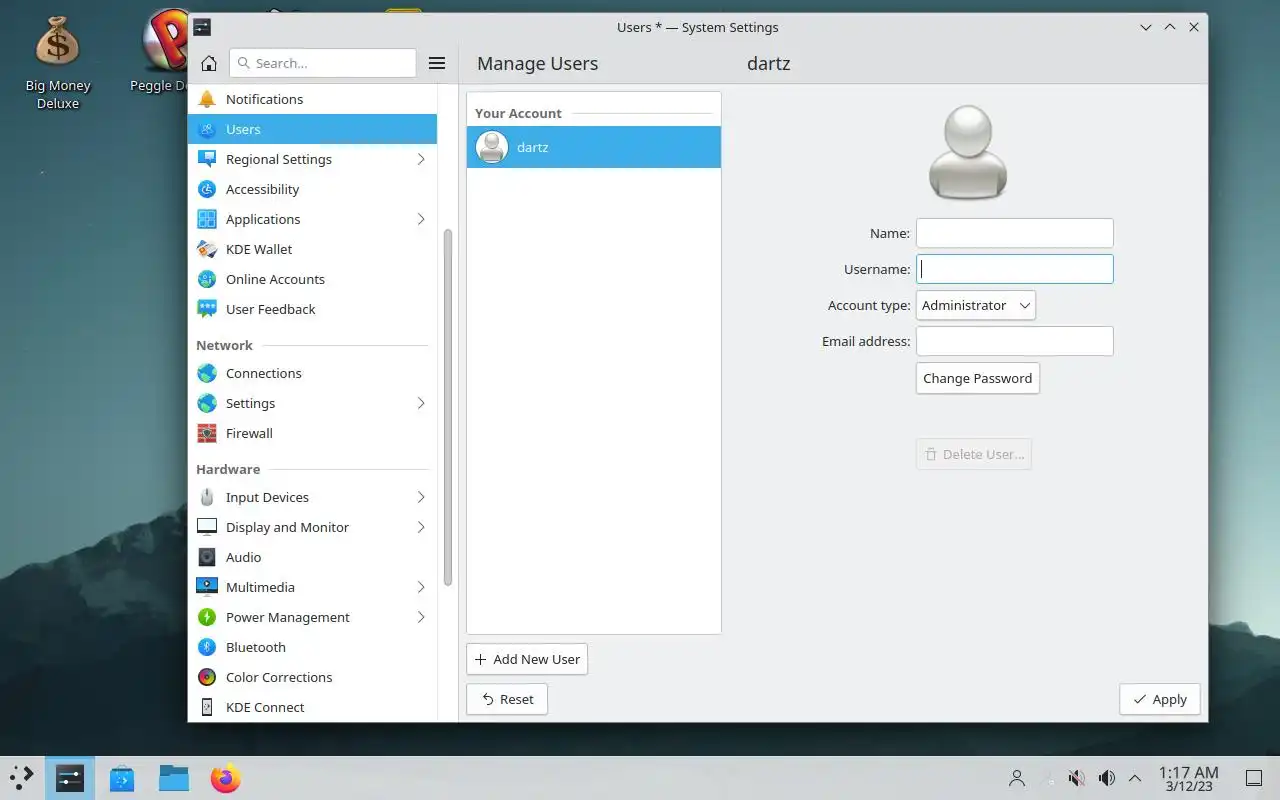Viewport: 1280px width, 800px height.
Task: Open KDE Connect settings
Action: [312, 707]
